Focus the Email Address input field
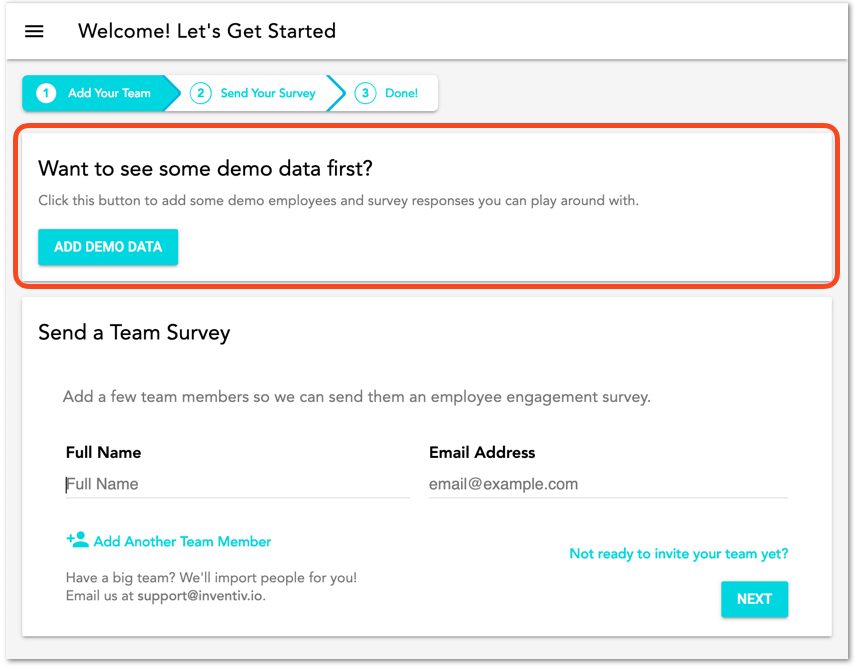 coord(608,484)
